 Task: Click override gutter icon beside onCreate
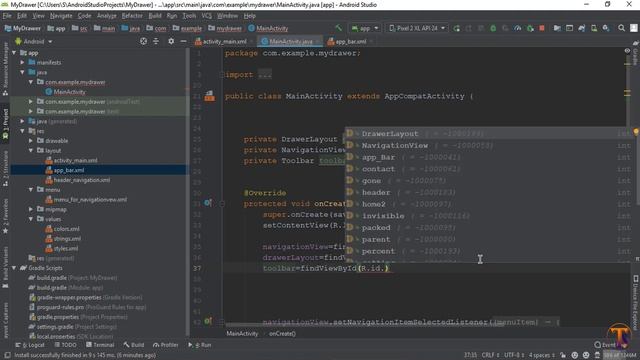tap(208, 203)
